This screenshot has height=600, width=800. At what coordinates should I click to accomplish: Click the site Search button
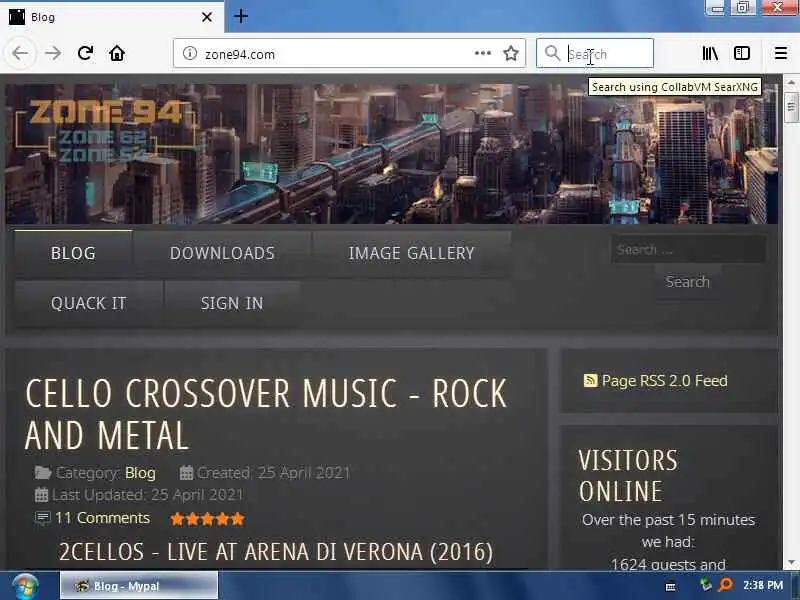(687, 282)
